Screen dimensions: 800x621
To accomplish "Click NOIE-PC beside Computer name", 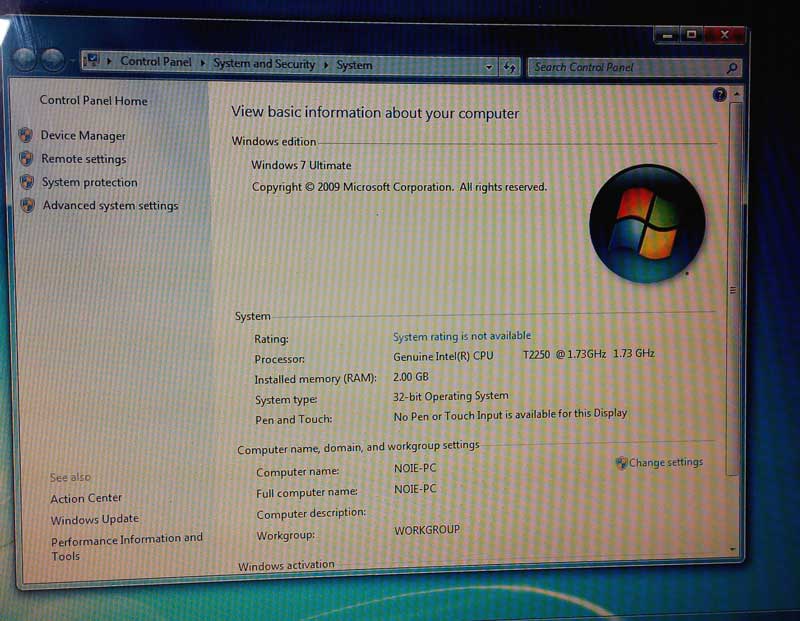I will tap(415, 468).
